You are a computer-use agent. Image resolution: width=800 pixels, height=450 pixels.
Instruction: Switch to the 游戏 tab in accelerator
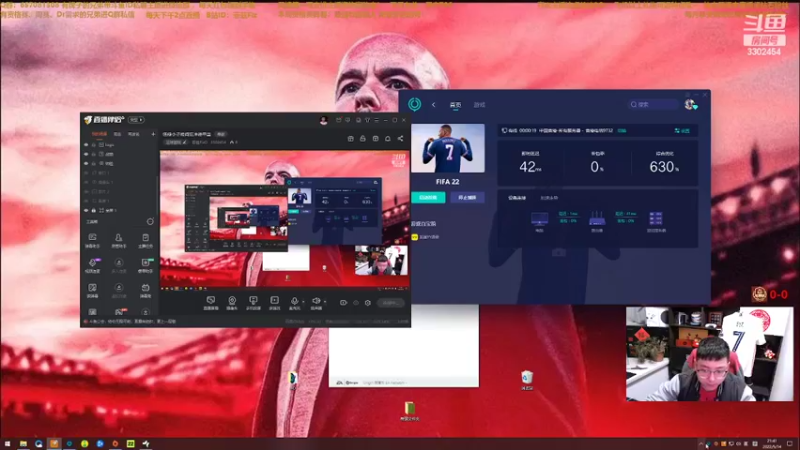tap(479, 105)
